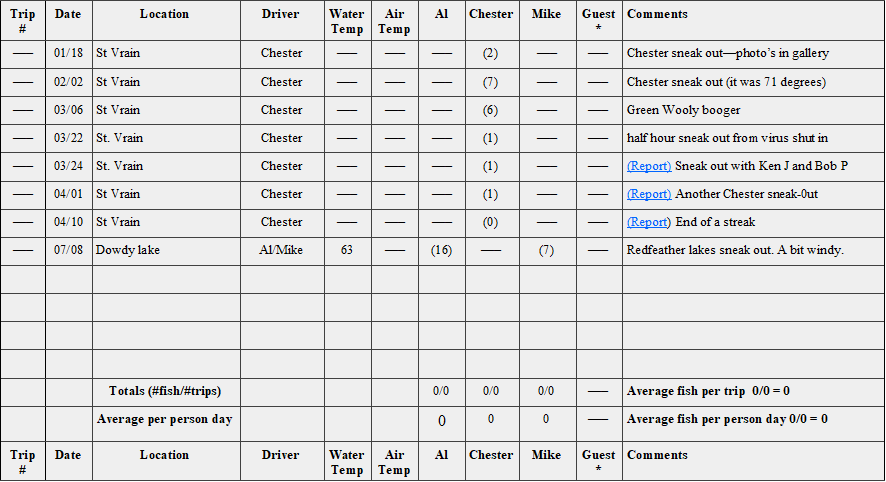Click the Report link beside End of a streak
Screen dimensions: 886x482
click(x=649, y=222)
